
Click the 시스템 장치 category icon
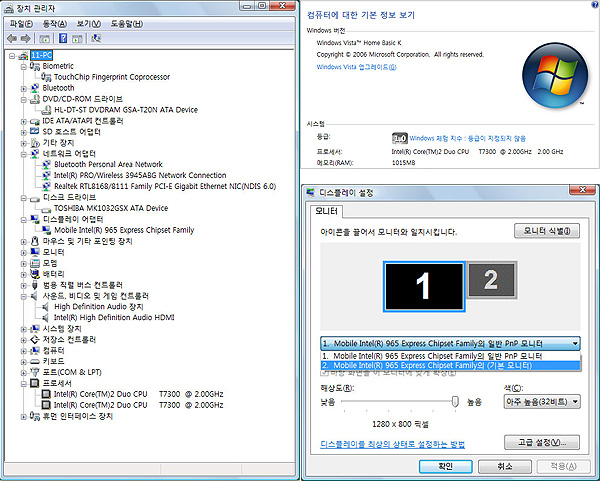click(x=35, y=329)
